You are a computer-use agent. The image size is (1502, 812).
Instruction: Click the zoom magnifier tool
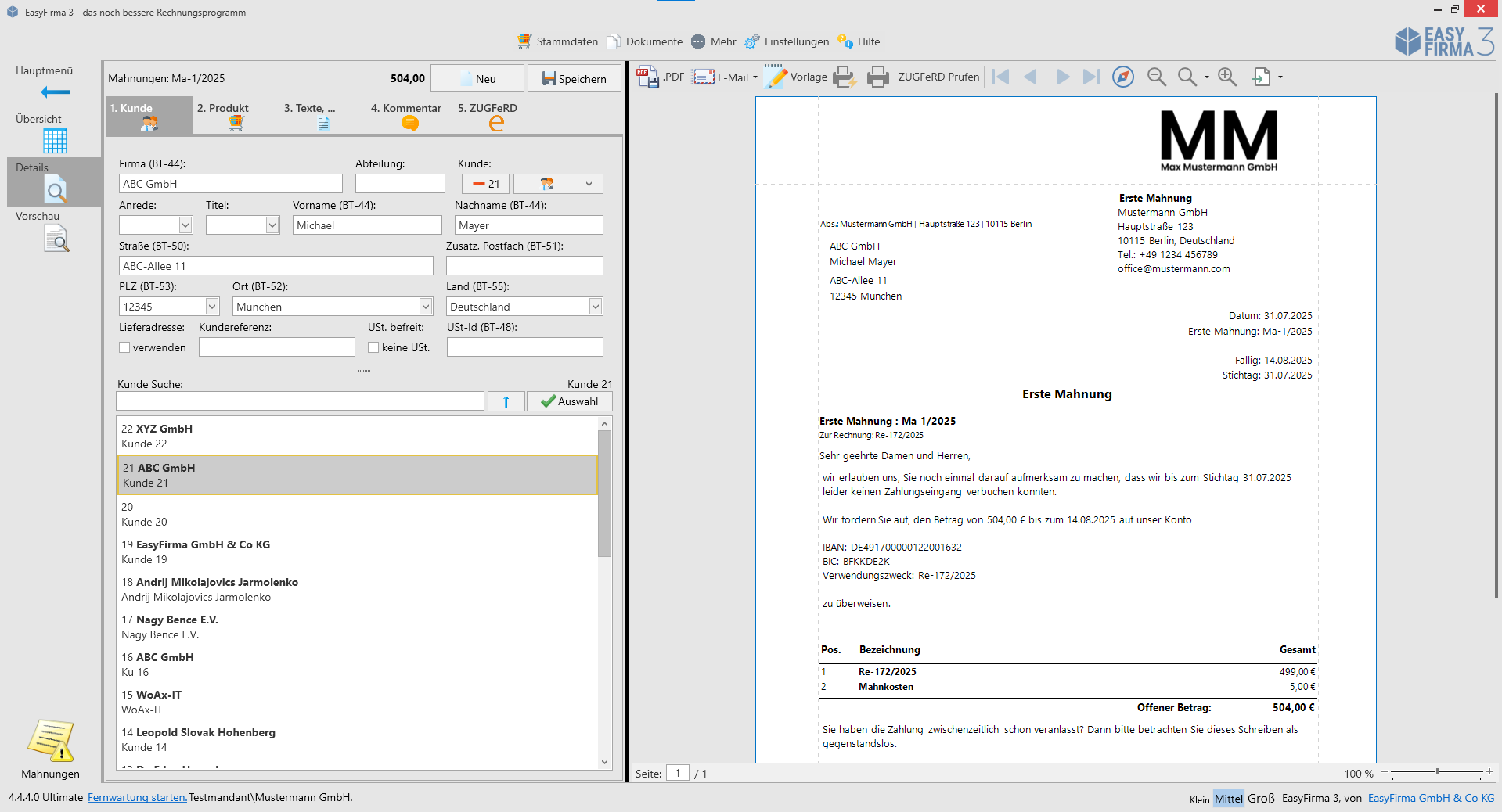point(1187,77)
